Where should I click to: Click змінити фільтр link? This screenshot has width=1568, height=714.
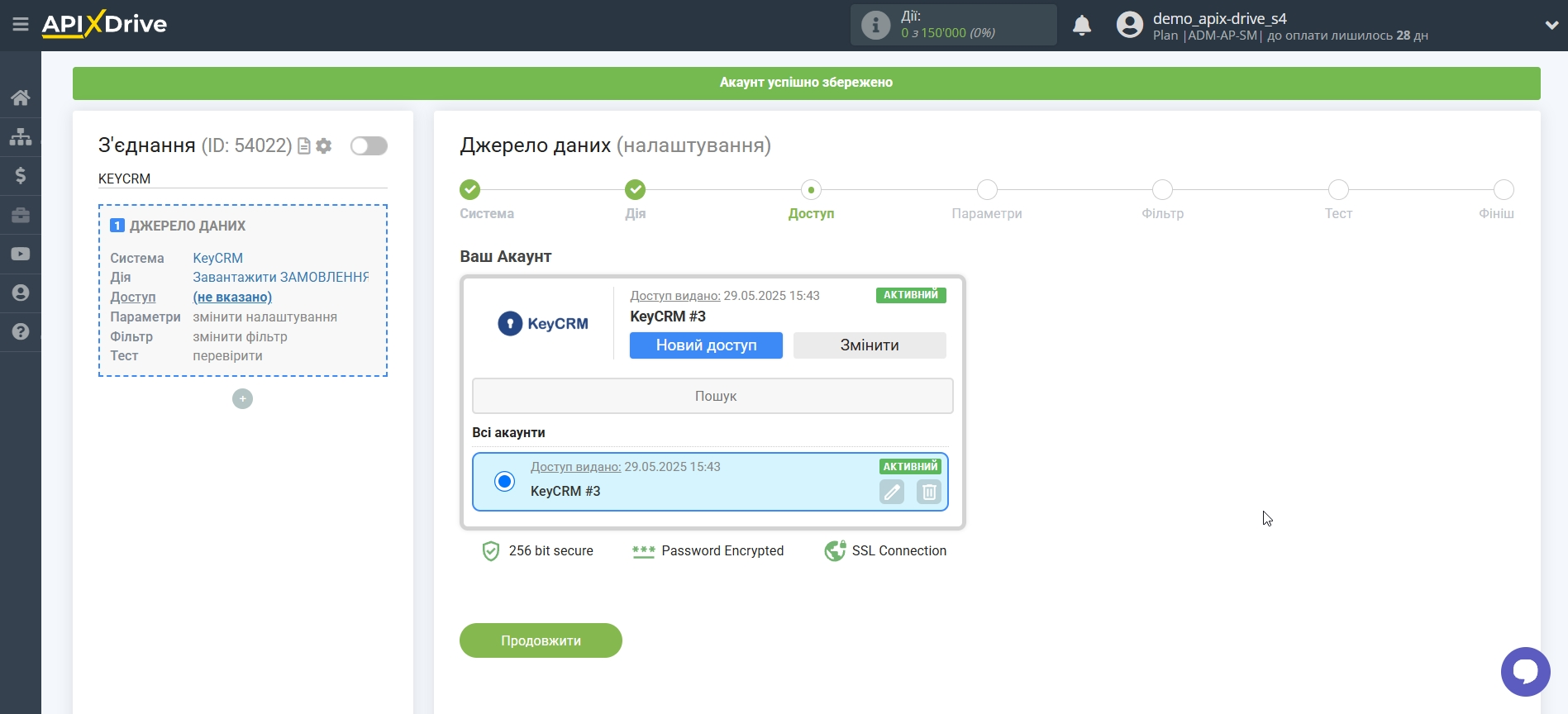coord(240,336)
